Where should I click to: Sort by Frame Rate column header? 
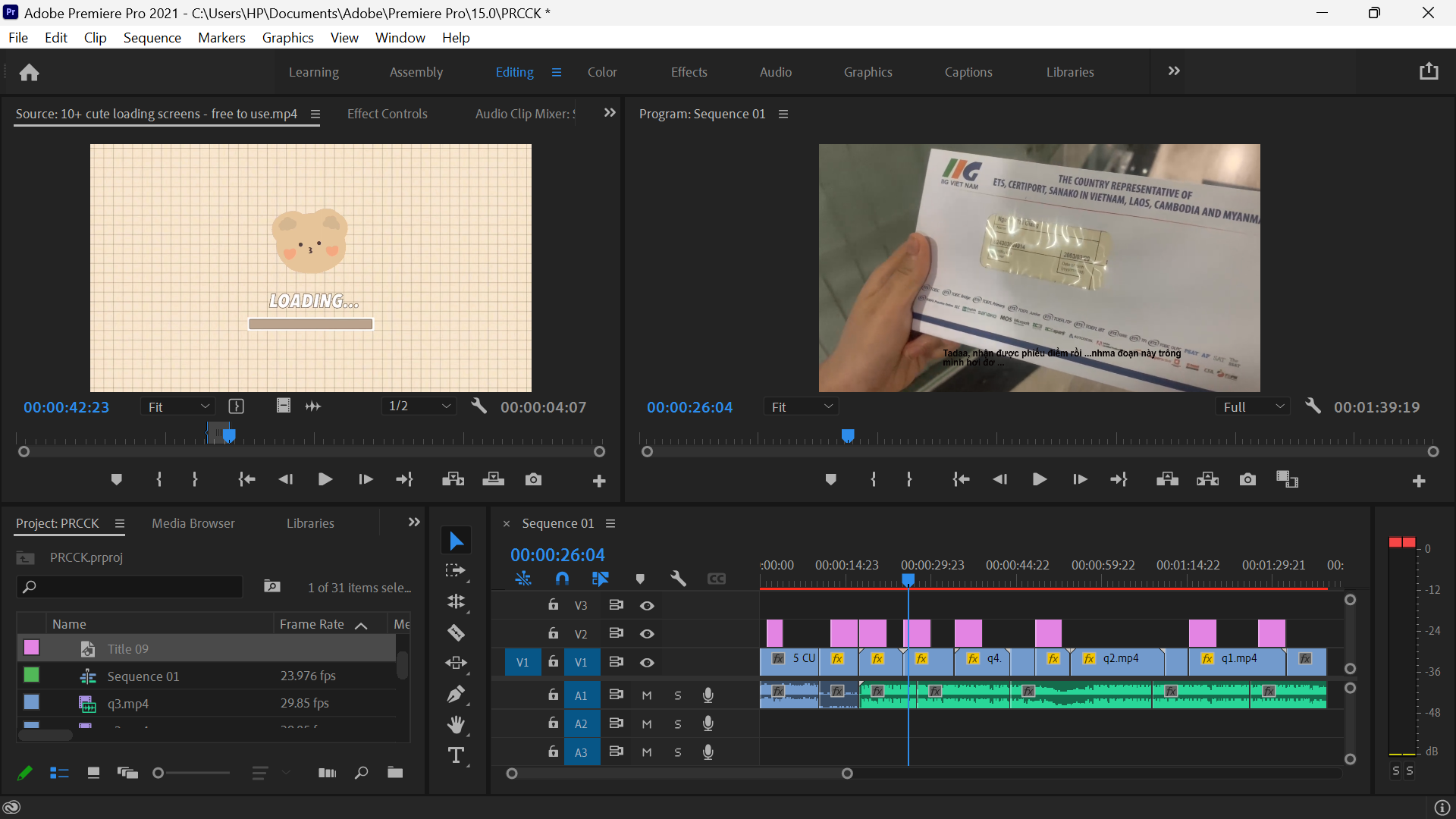click(312, 624)
